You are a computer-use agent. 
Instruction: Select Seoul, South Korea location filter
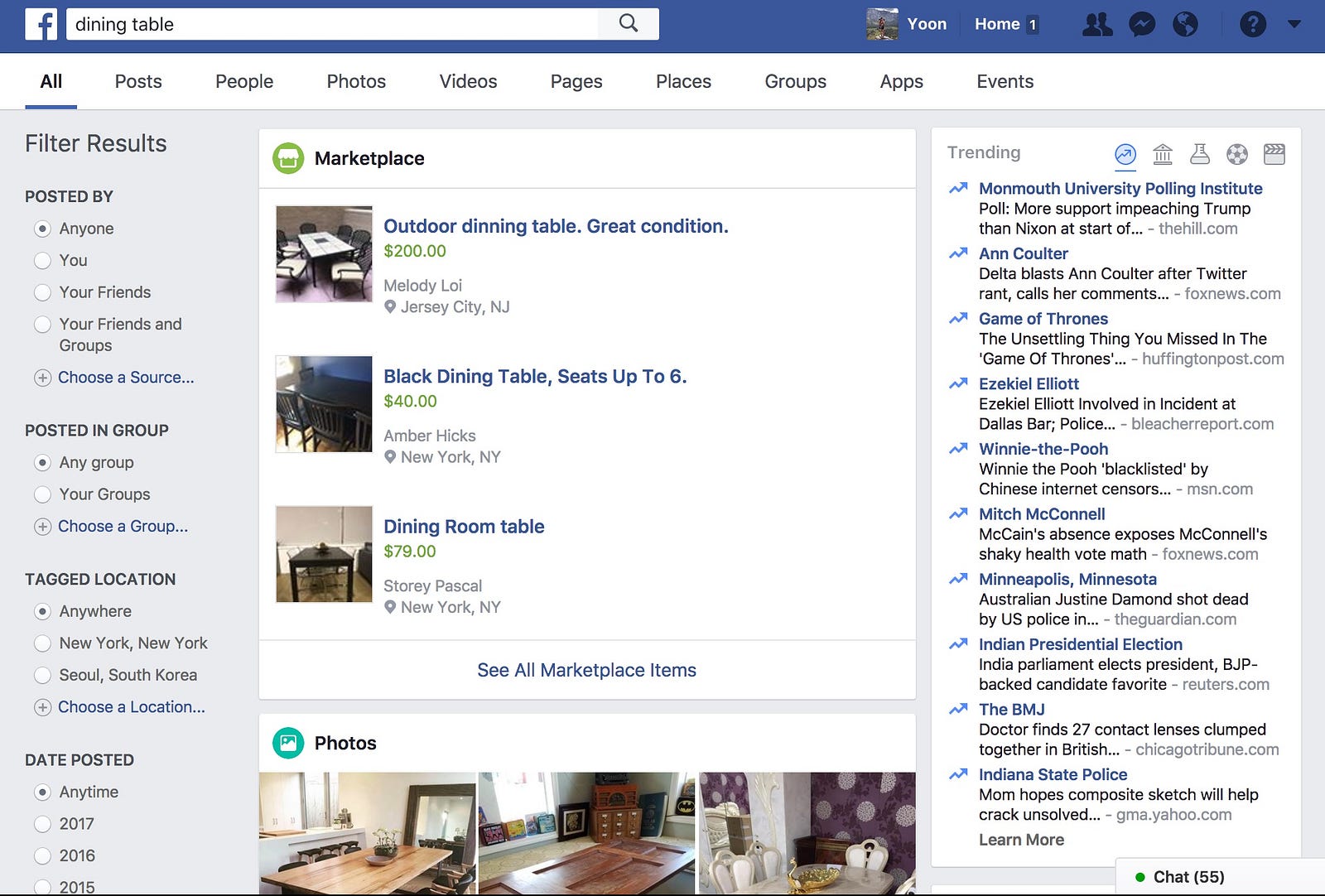pos(42,675)
